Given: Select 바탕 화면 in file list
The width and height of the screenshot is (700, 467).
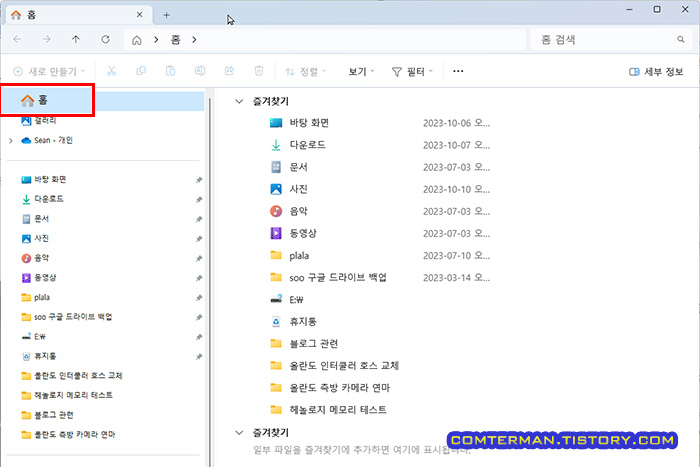Looking at the screenshot, I should 300,123.
